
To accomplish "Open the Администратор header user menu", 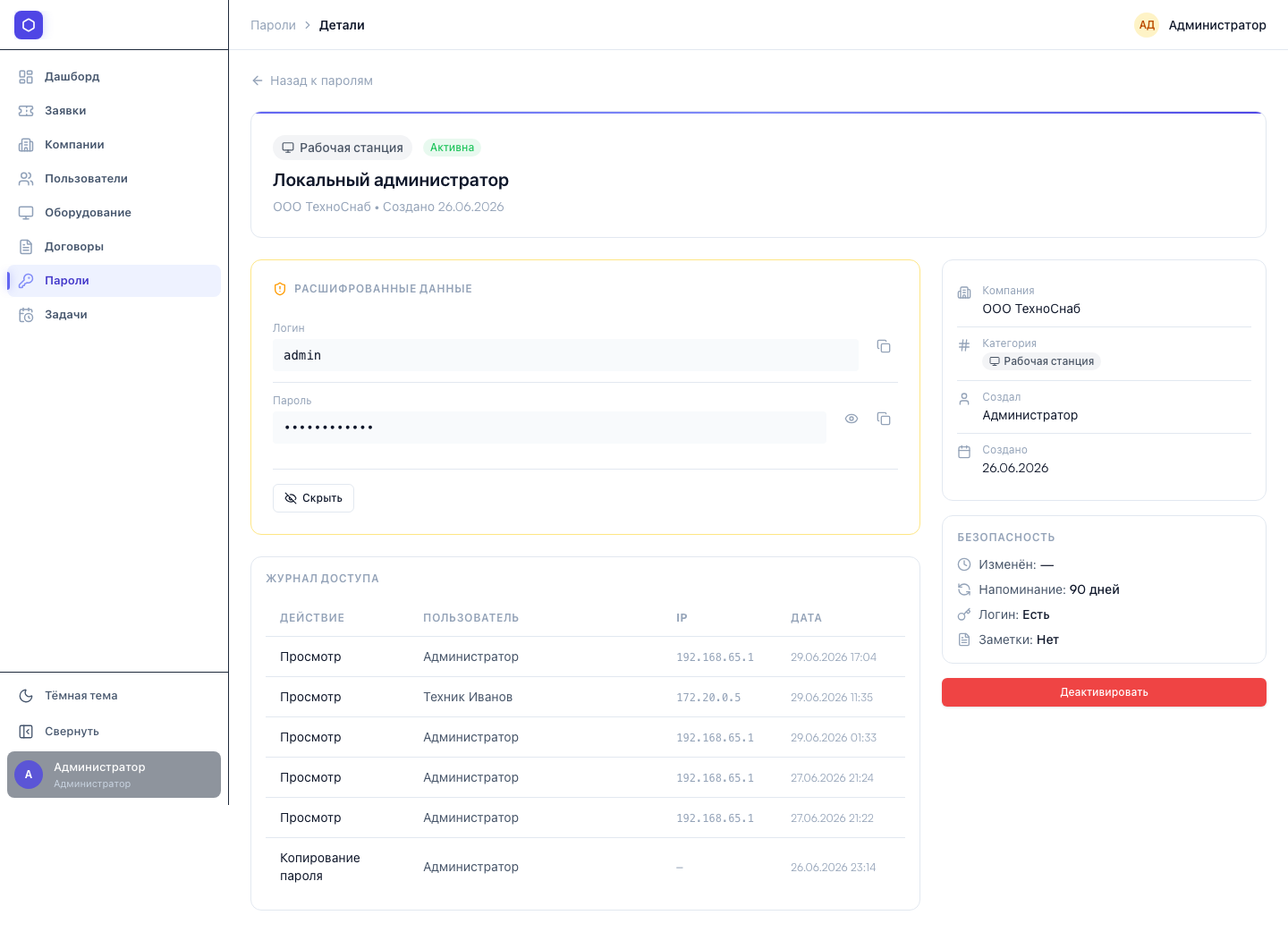I will (x=1200, y=25).
